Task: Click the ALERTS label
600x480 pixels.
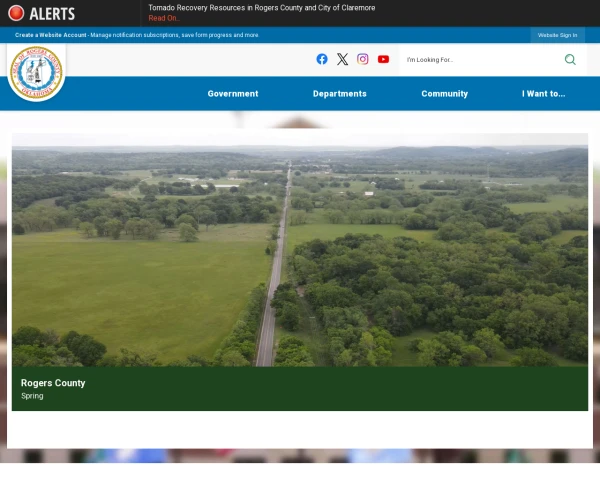Action: click(52, 14)
